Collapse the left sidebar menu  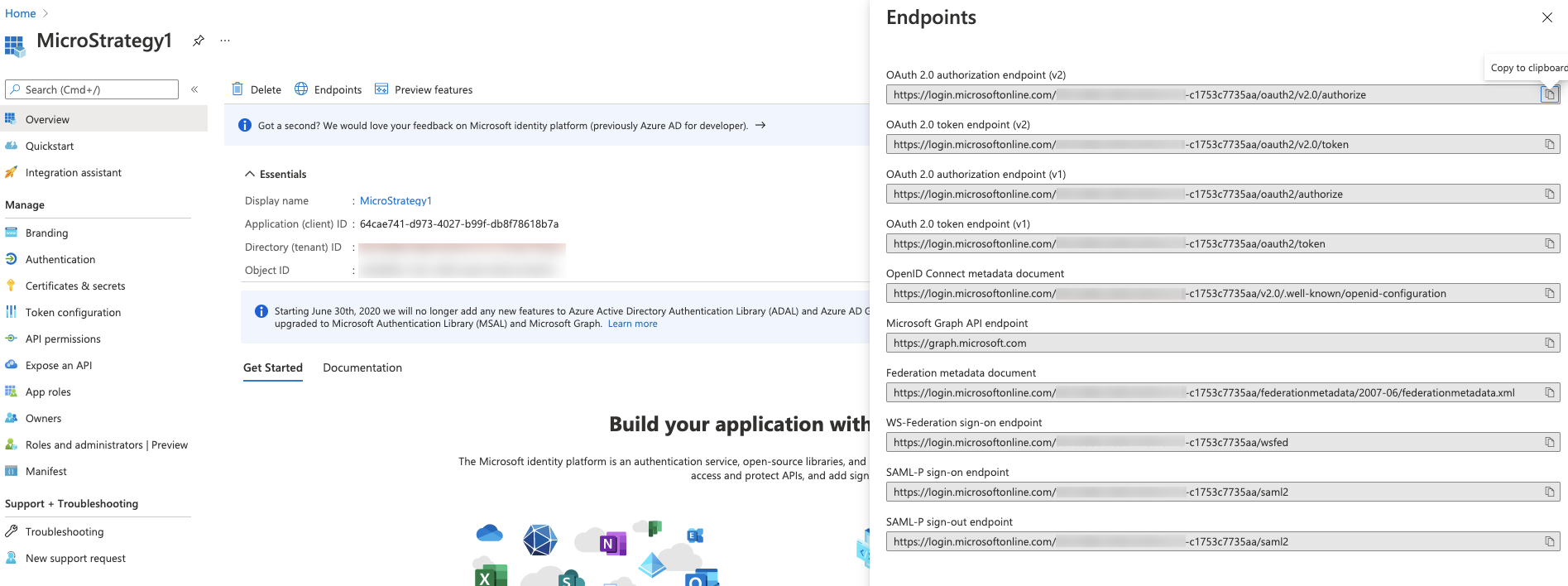click(x=194, y=89)
